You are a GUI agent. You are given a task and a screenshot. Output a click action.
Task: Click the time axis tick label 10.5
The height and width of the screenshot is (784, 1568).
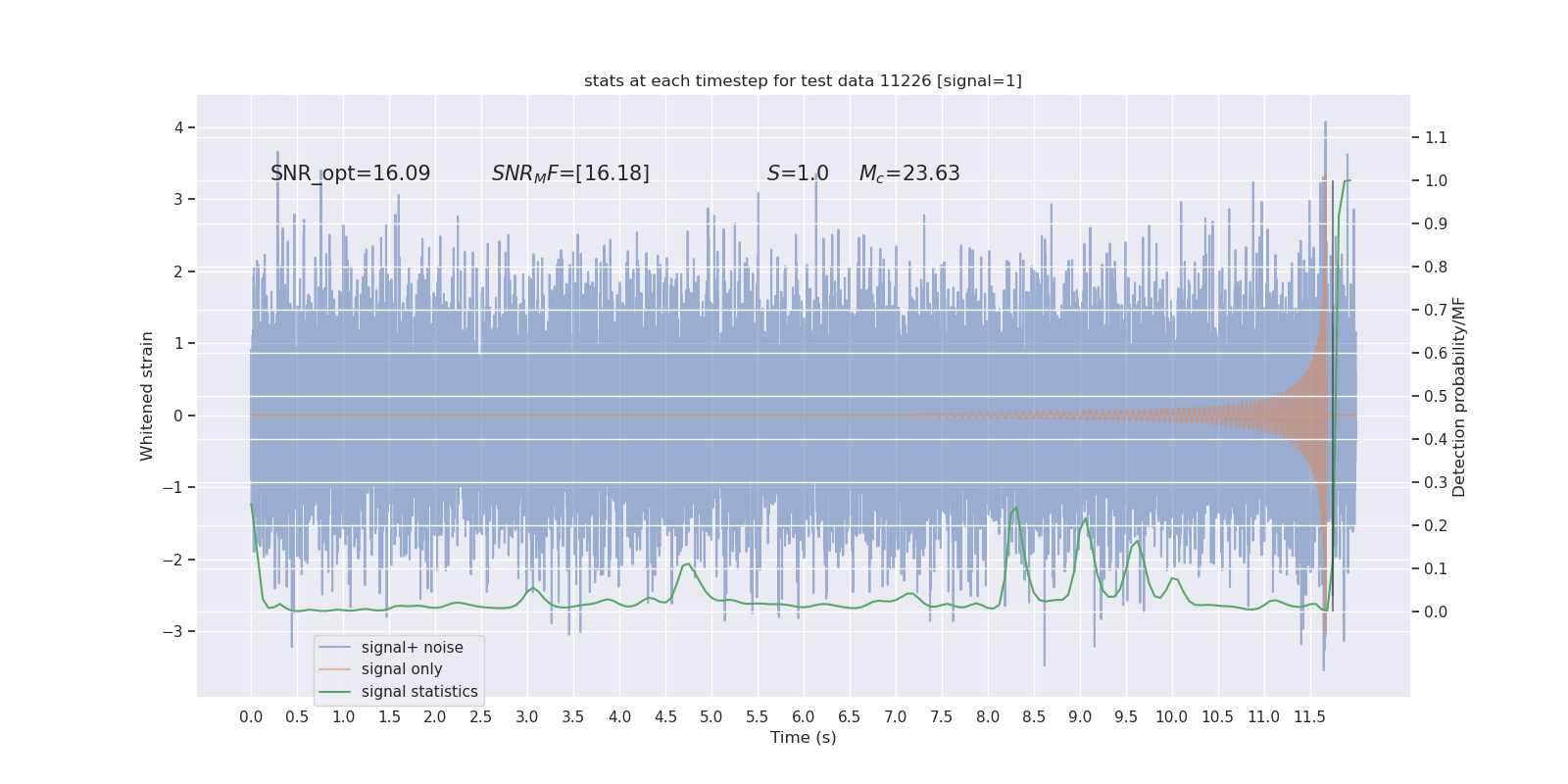1218,716
